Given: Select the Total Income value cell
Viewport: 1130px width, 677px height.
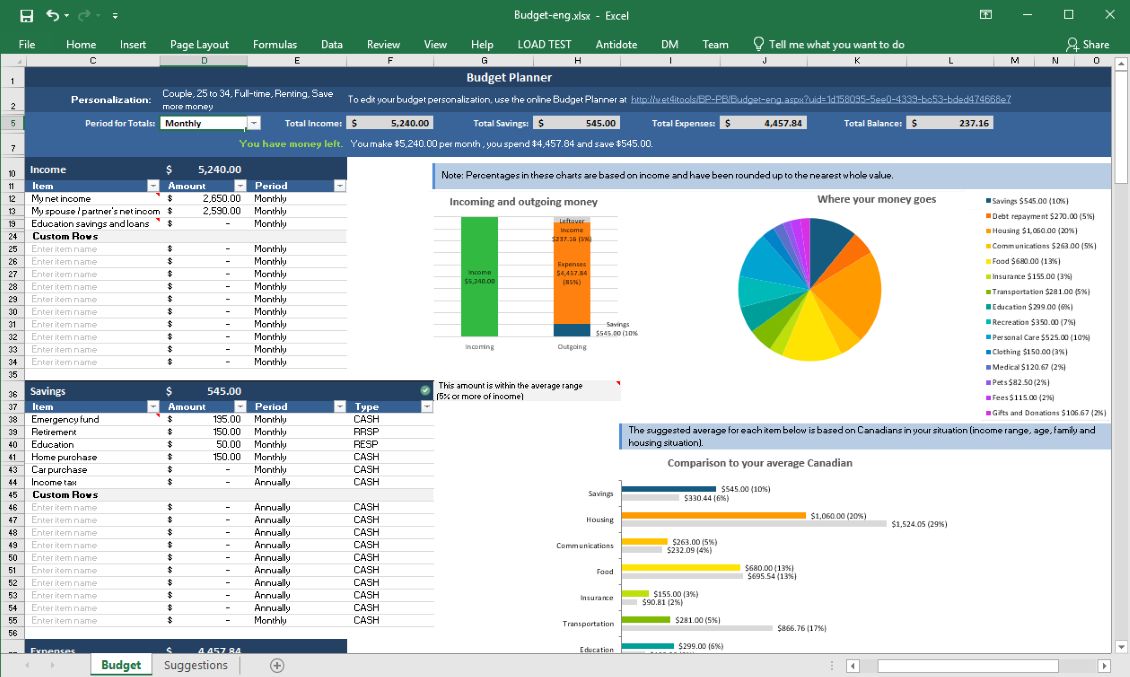Looking at the screenshot, I should point(390,123).
